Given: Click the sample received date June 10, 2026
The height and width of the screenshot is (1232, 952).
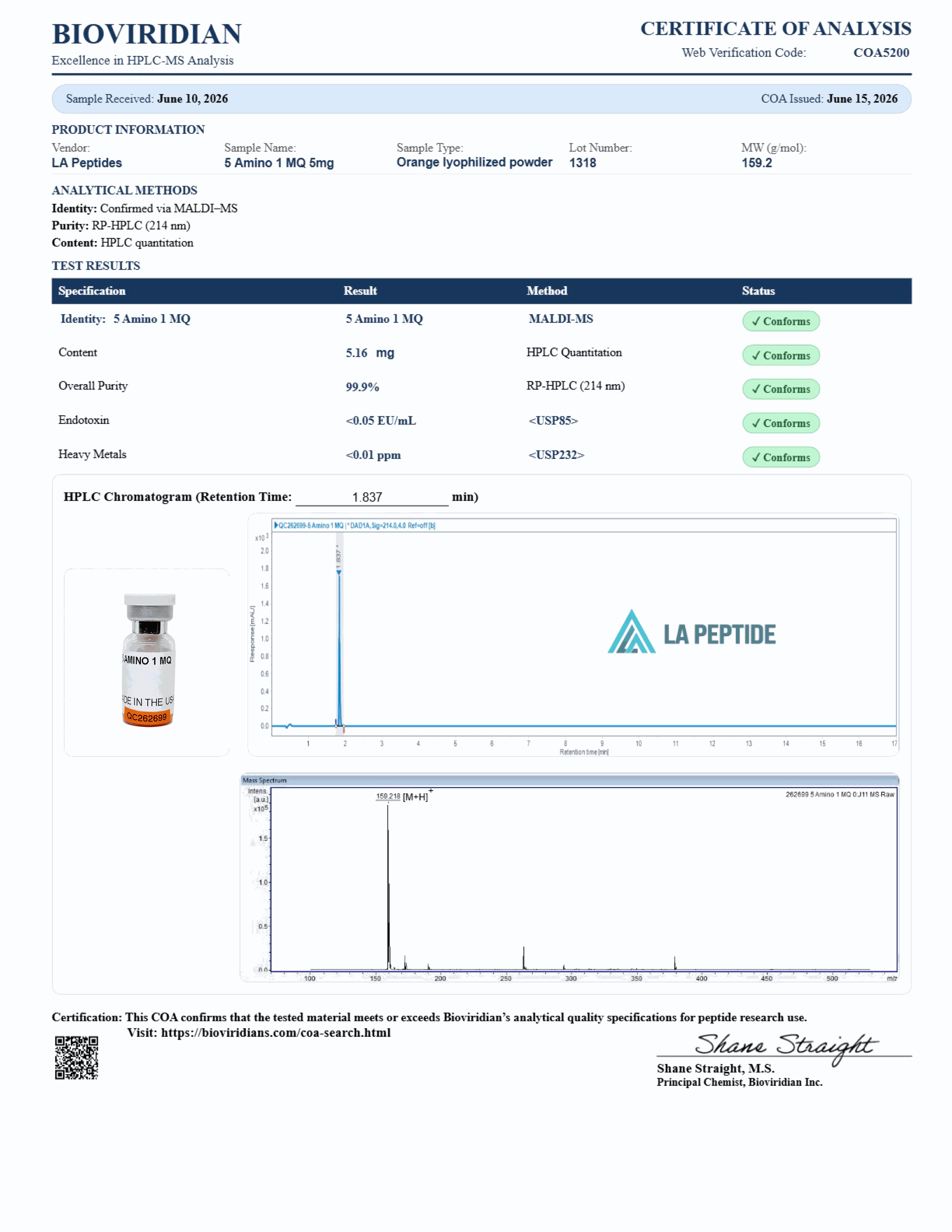Looking at the screenshot, I should [192, 99].
